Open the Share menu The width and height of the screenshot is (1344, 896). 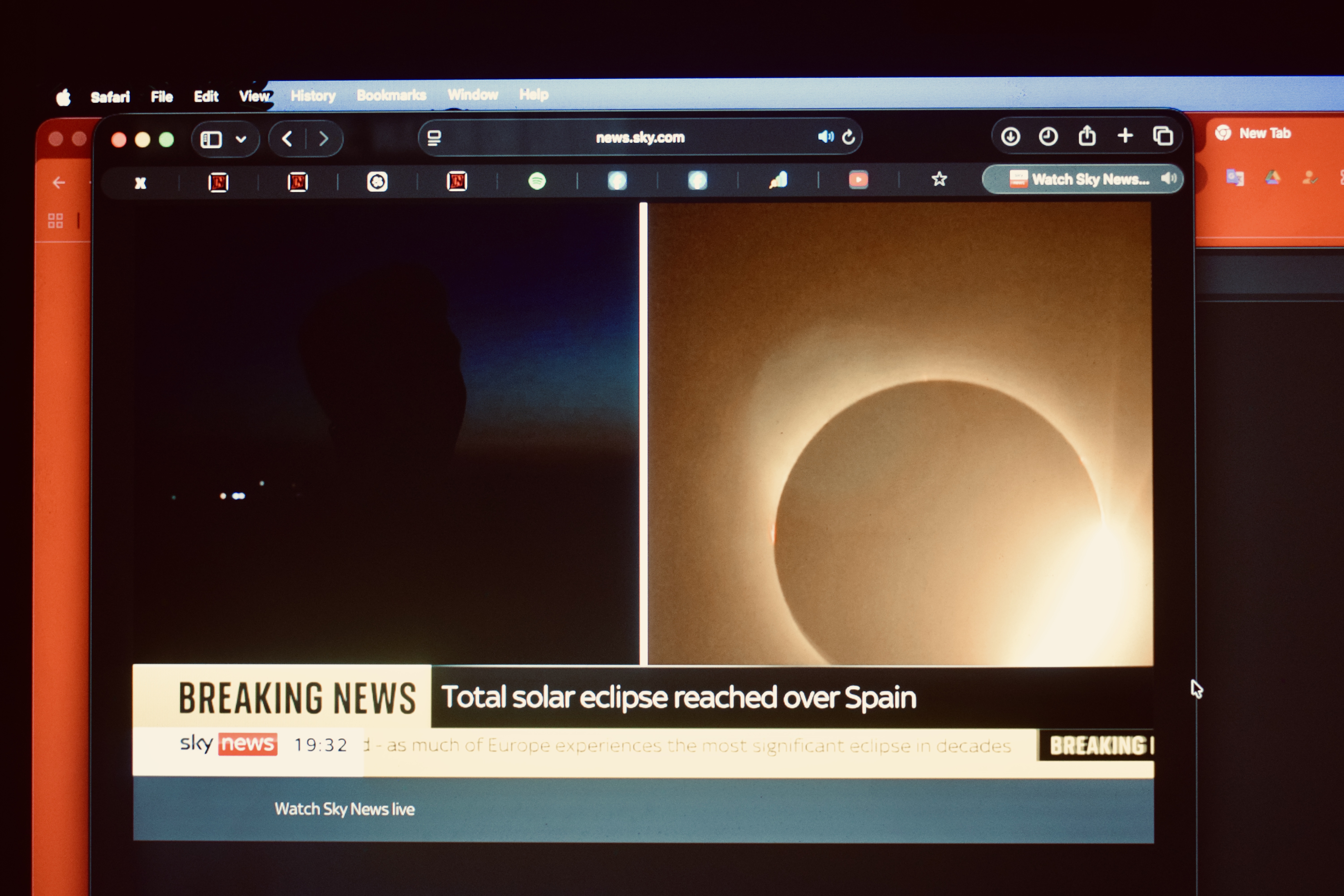[x=1087, y=136]
